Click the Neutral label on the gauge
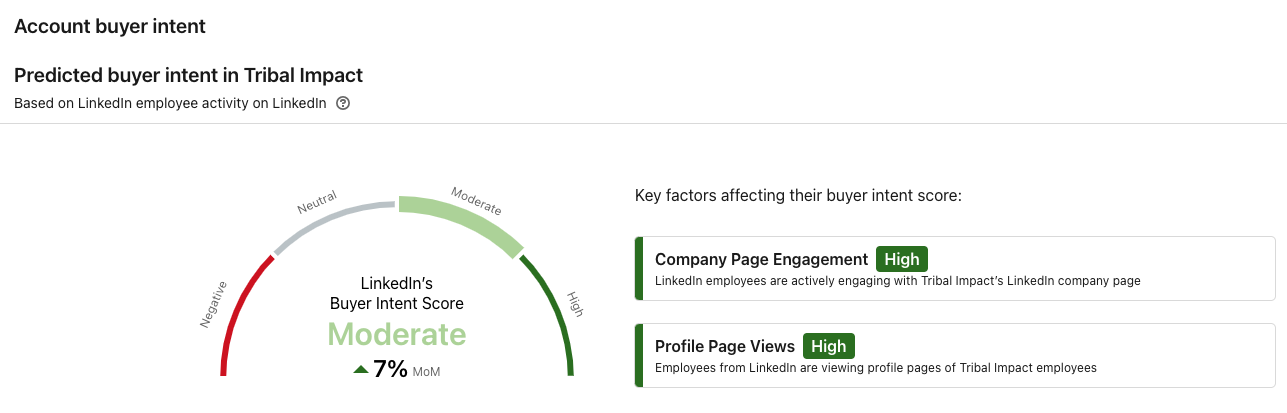Image resolution: width=1287 pixels, height=413 pixels. click(x=317, y=202)
